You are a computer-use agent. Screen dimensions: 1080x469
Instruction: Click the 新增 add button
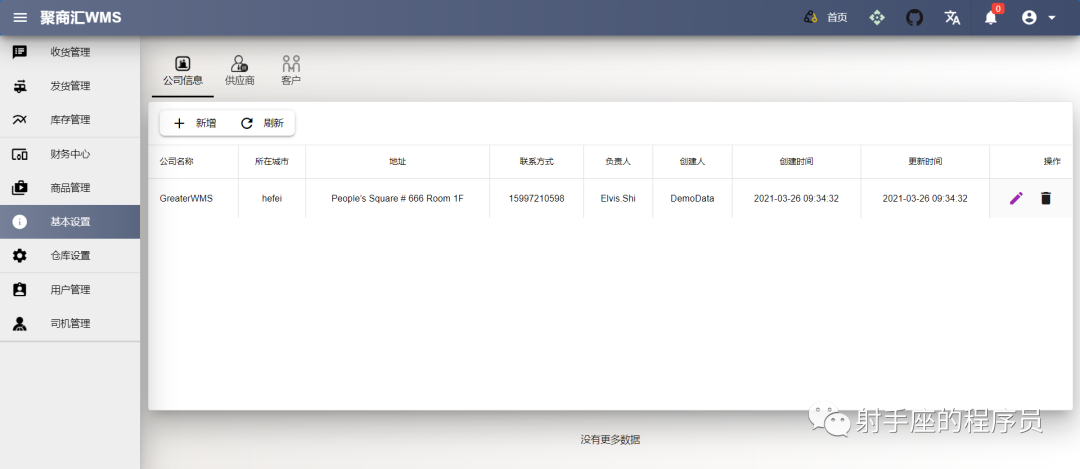pos(195,123)
